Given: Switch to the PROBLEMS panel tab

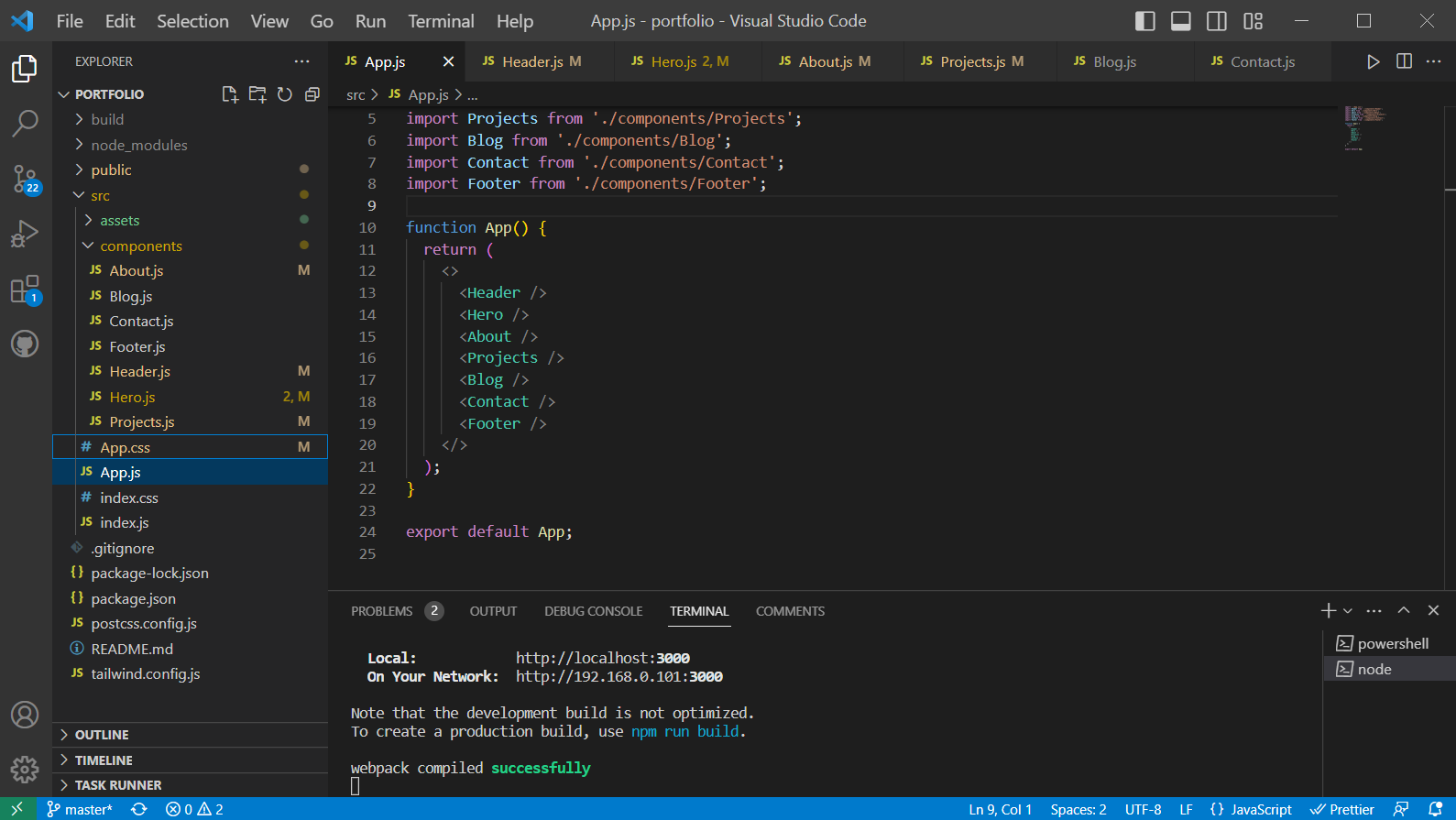Looking at the screenshot, I should pyautogui.click(x=397, y=611).
